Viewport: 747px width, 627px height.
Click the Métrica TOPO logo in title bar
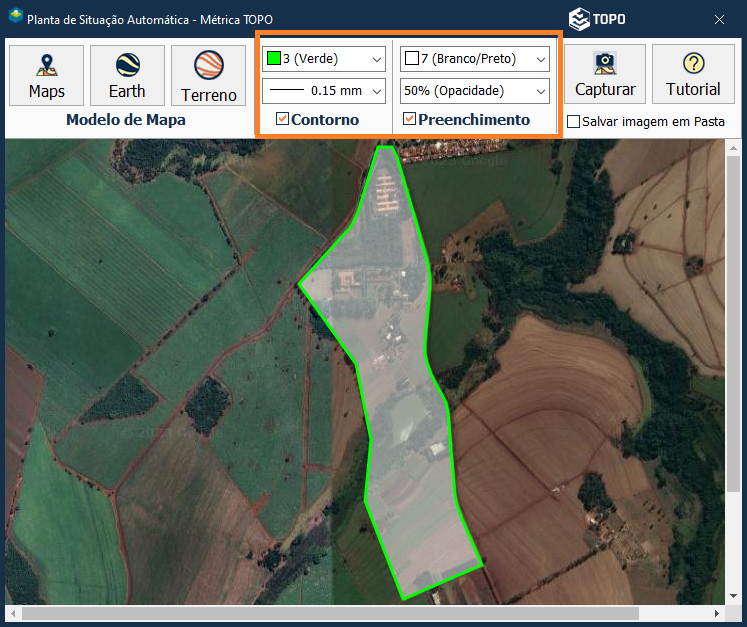(x=597, y=19)
